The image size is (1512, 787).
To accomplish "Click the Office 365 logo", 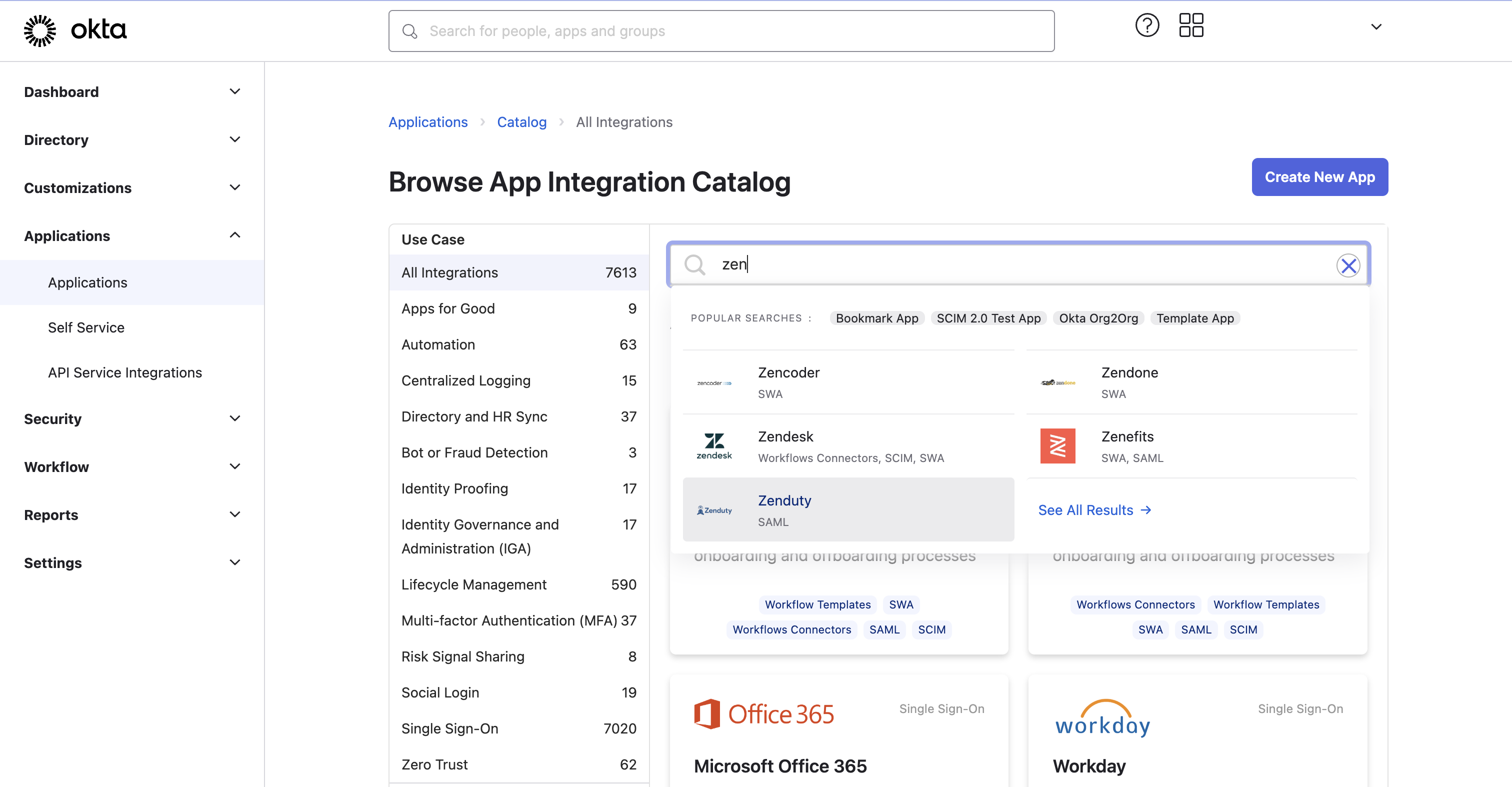I will tap(763, 713).
